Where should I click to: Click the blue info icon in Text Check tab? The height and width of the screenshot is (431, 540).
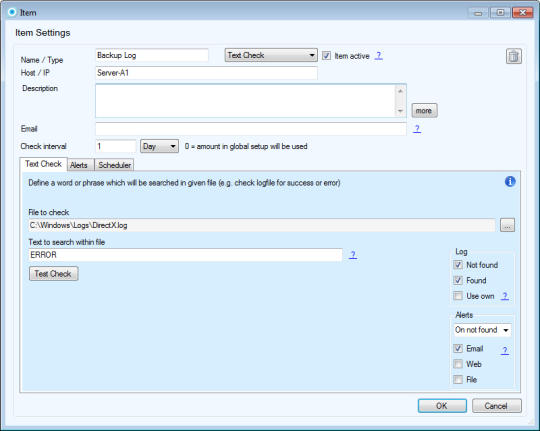click(510, 181)
